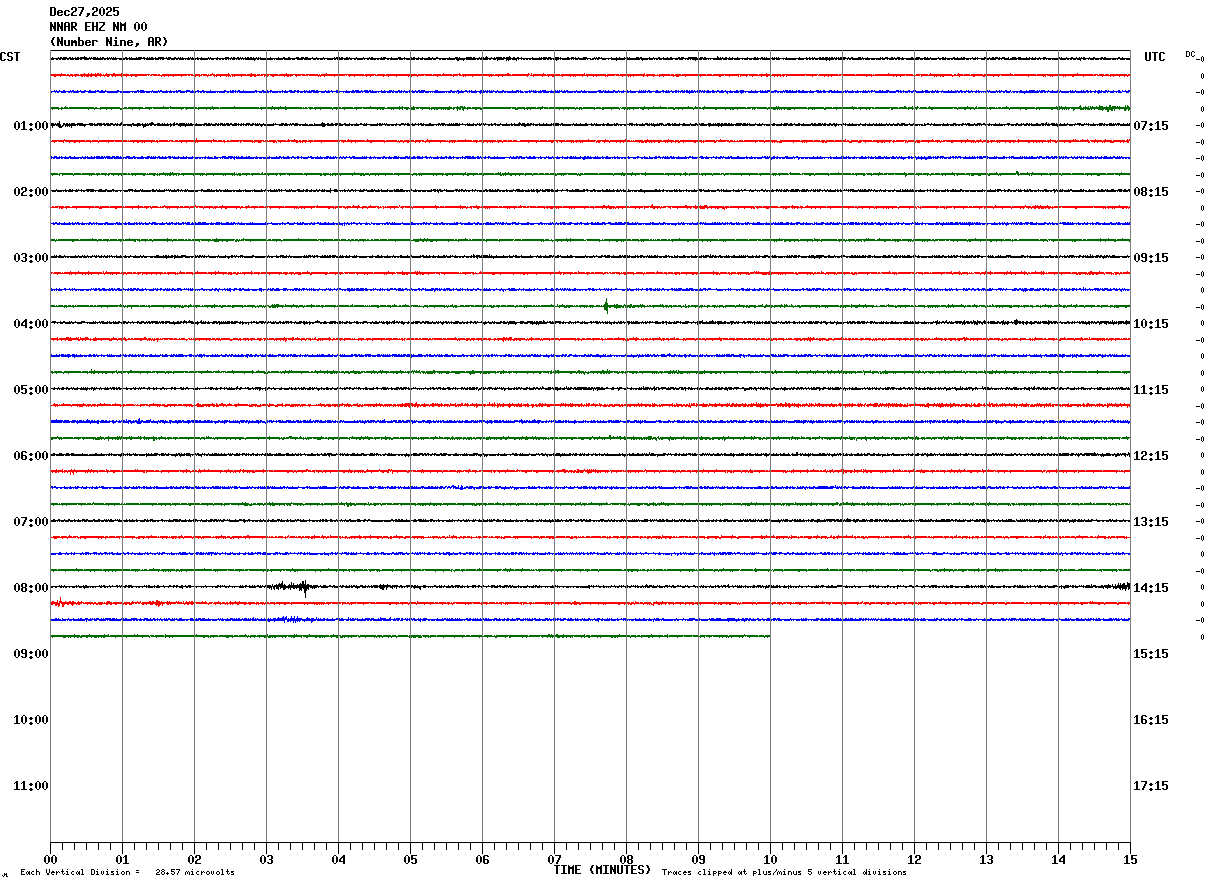The width and height of the screenshot is (1210, 886).
Task: Select the 07:00 CST row label
Action: [x=31, y=522]
